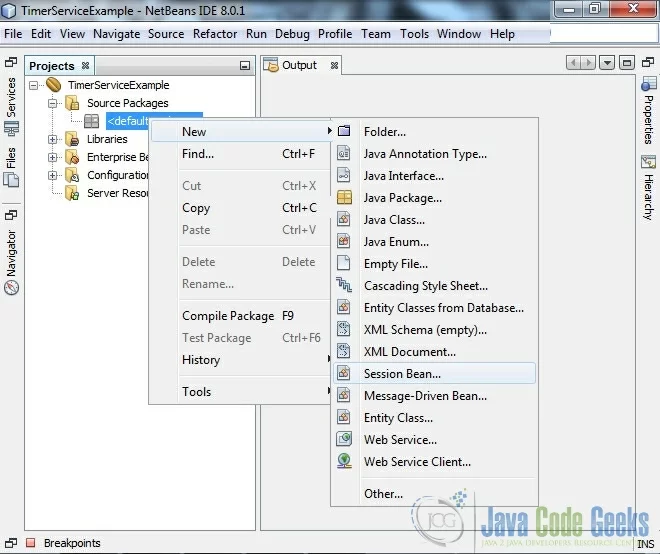The height and width of the screenshot is (554, 660).
Task: Click the Enterprise Beans folder icon
Action: (72, 157)
